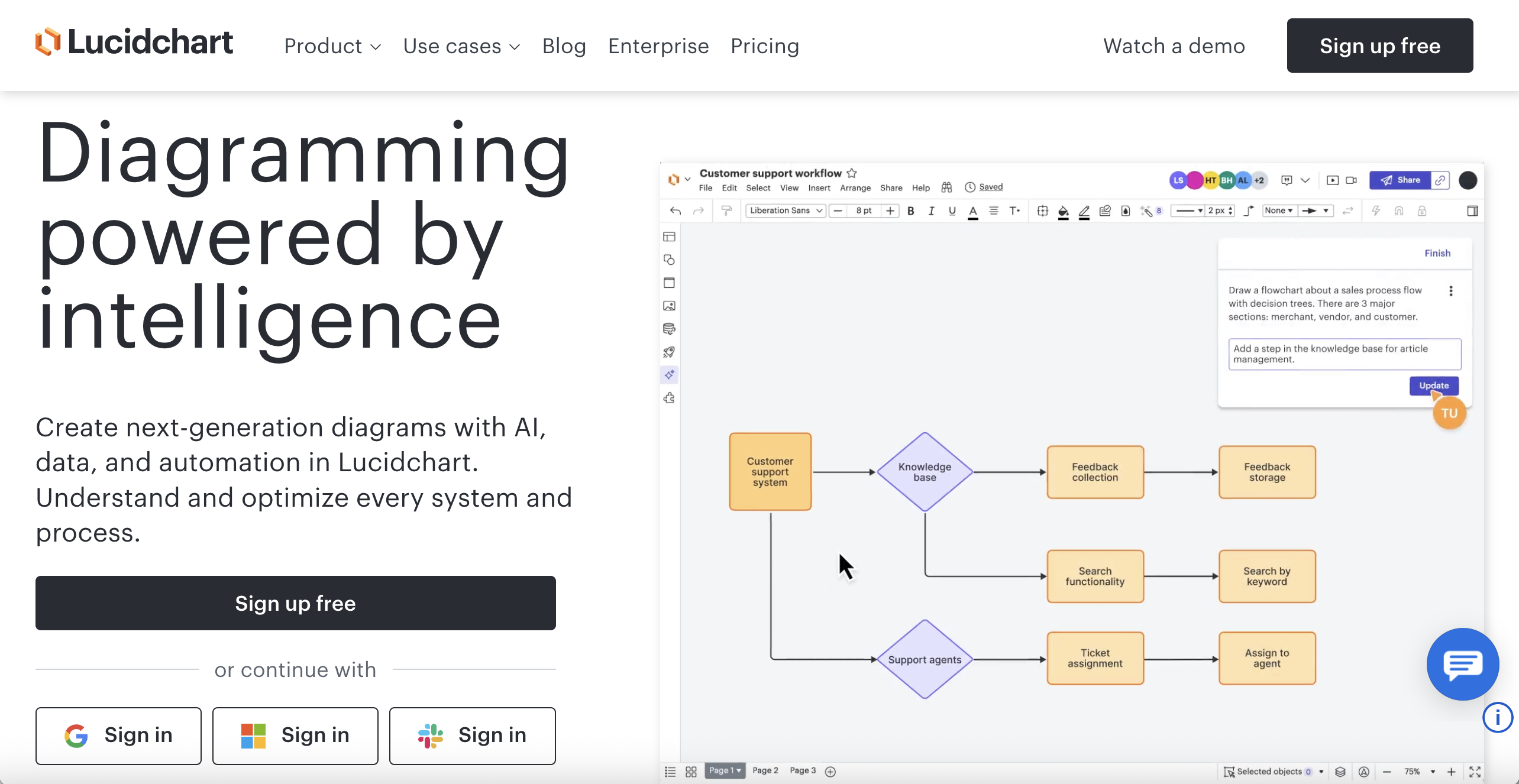This screenshot has width=1519, height=784.
Task: Increase font size with the plus button
Action: point(890,211)
